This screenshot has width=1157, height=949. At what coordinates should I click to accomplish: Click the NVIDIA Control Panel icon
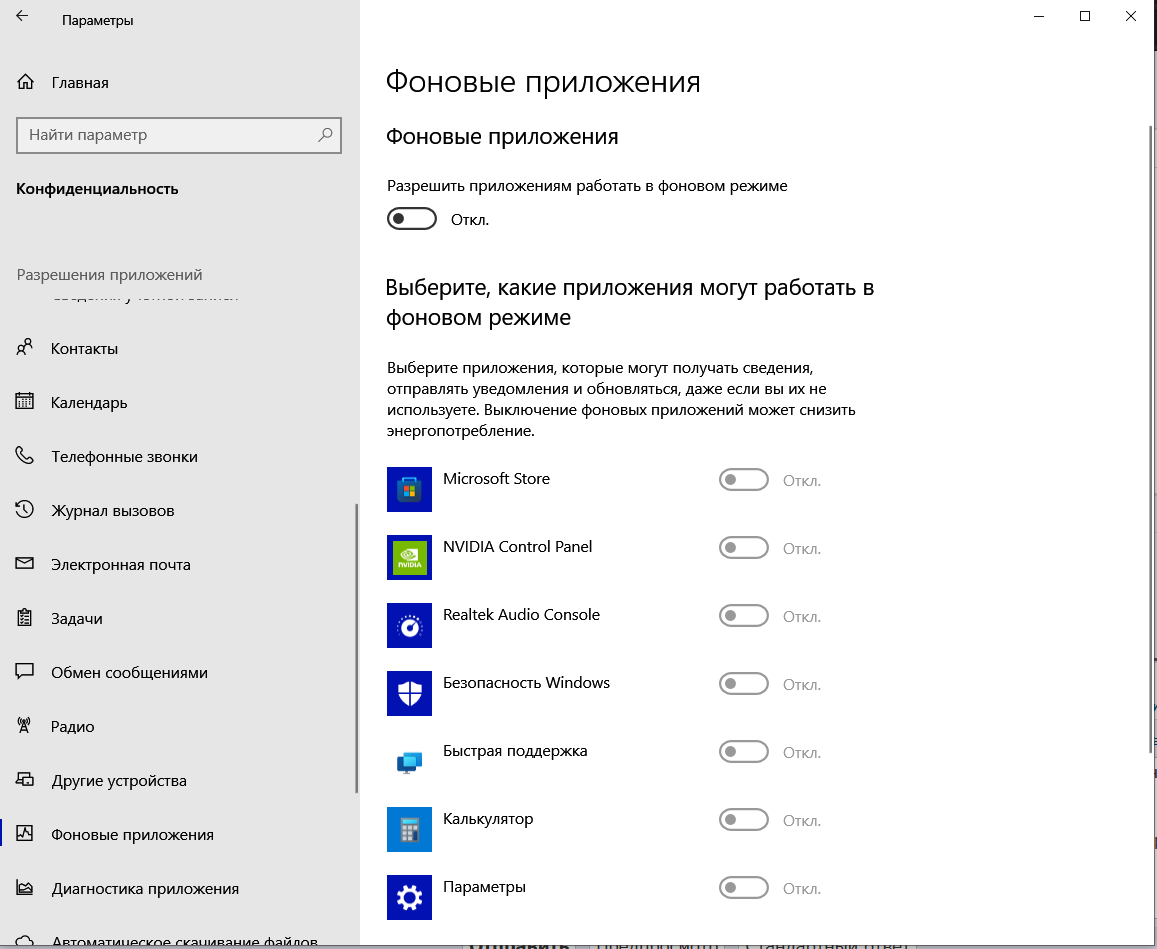[x=410, y=557]
